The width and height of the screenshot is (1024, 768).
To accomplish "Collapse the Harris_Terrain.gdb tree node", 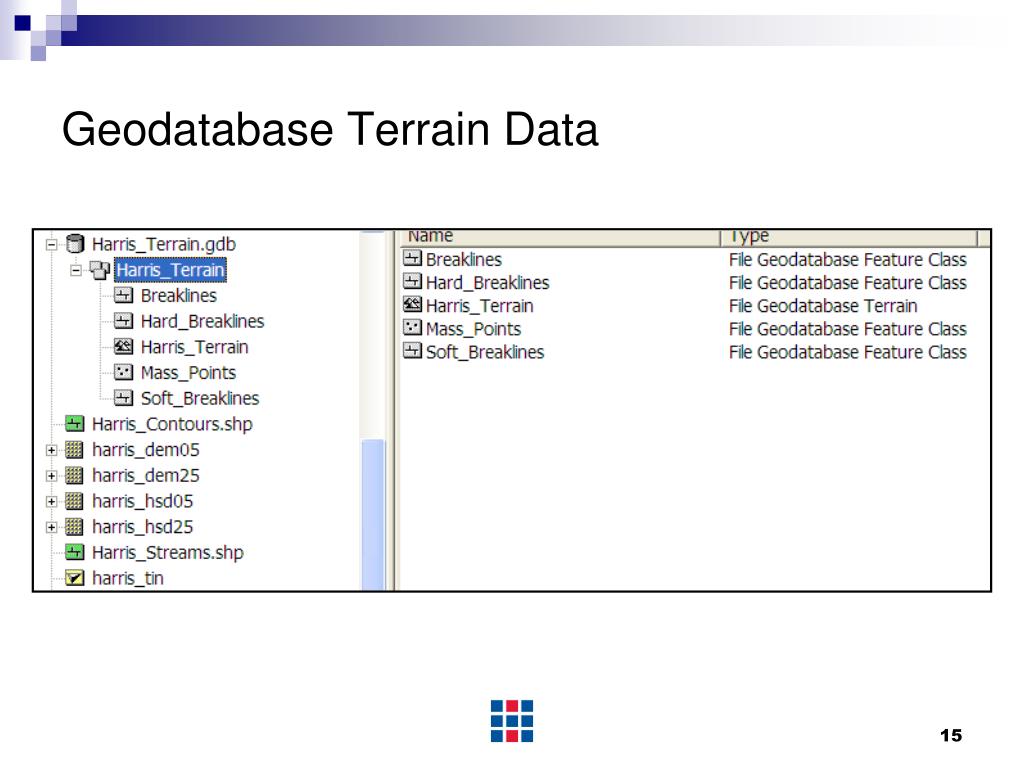I will tap(51, 245).
